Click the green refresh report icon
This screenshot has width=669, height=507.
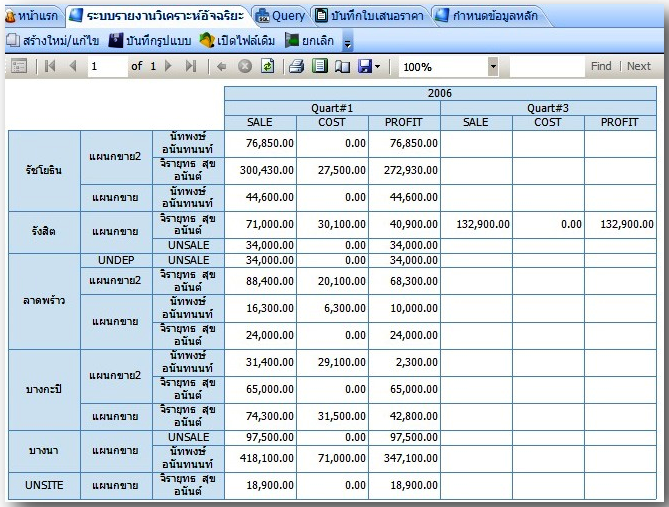coord(267,66)
